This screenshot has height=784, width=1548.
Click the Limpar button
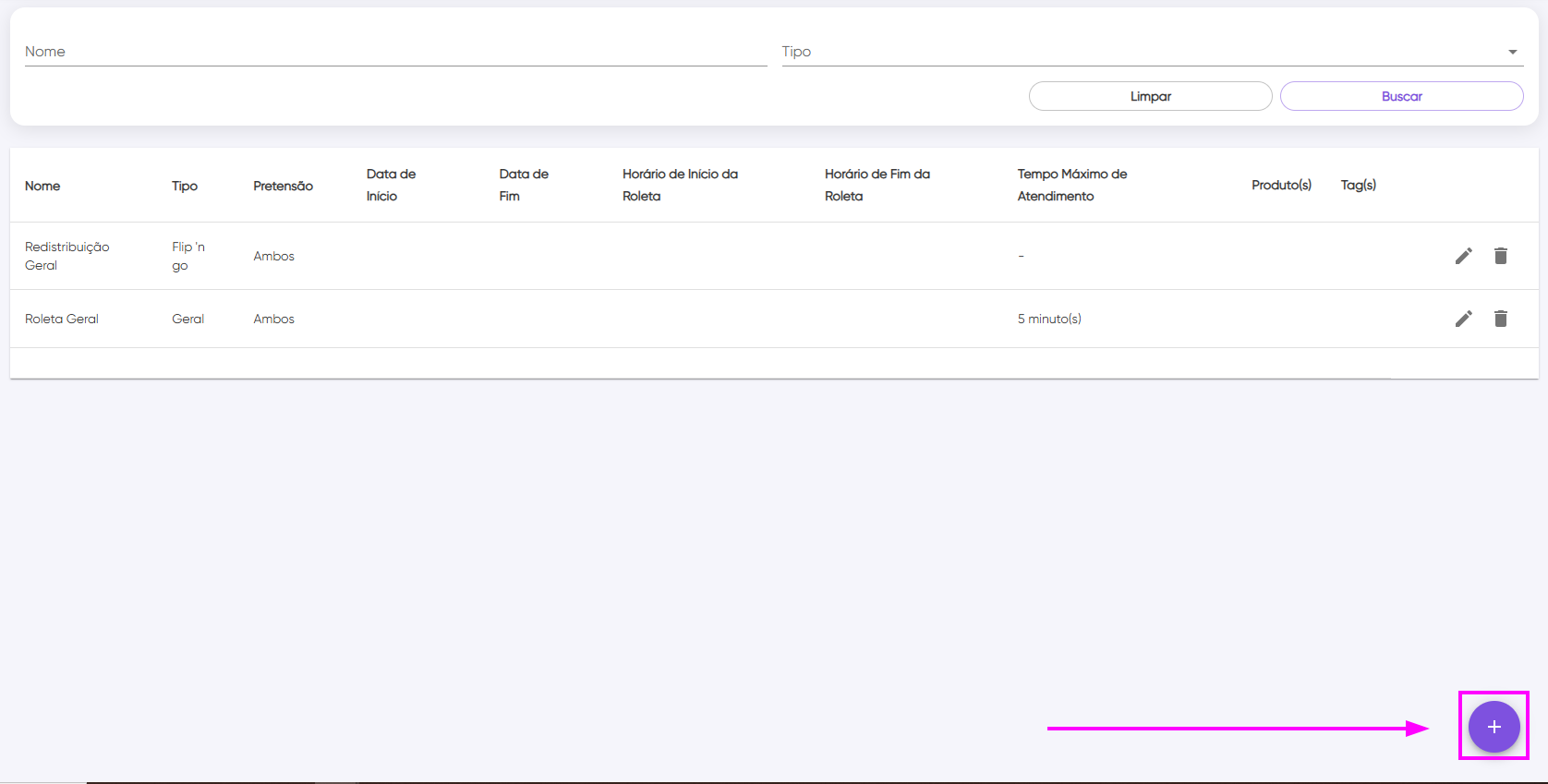tap(1150, 96)
